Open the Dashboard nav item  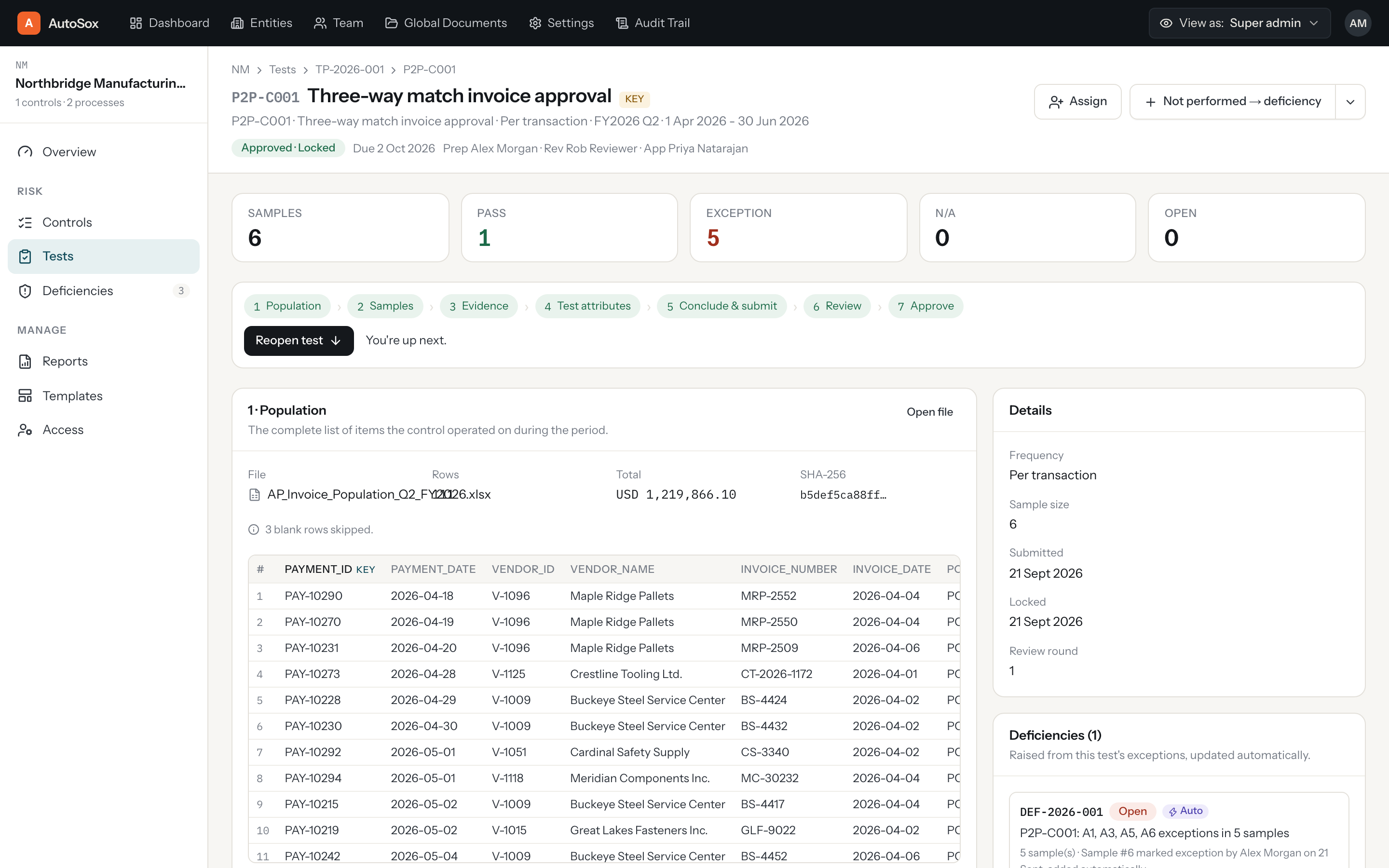[169, 23]
